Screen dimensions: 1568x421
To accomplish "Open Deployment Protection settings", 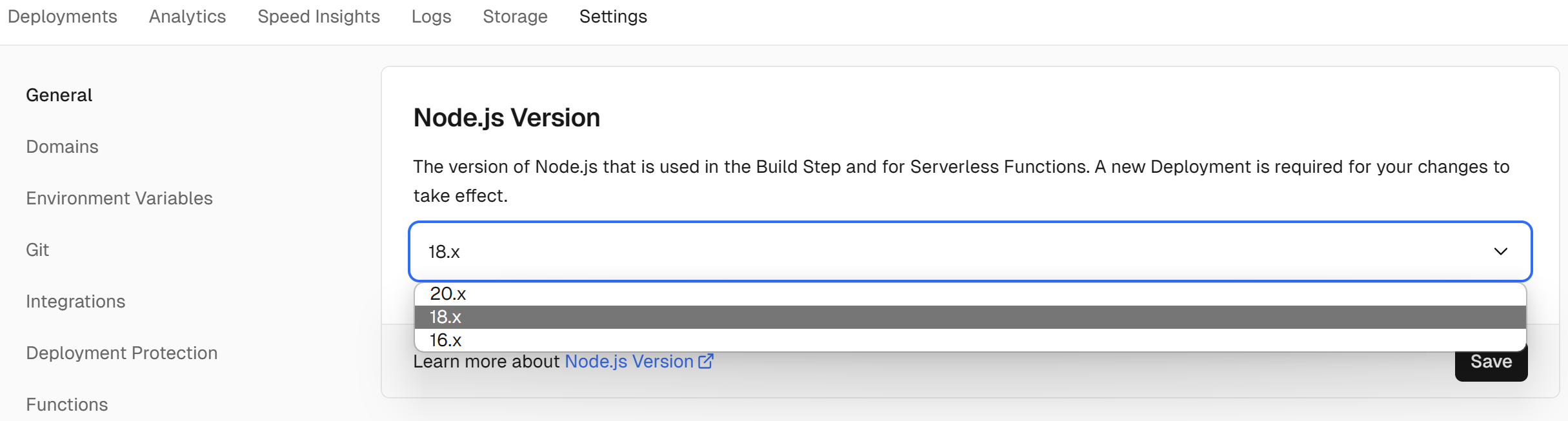I will pos(122,353).
